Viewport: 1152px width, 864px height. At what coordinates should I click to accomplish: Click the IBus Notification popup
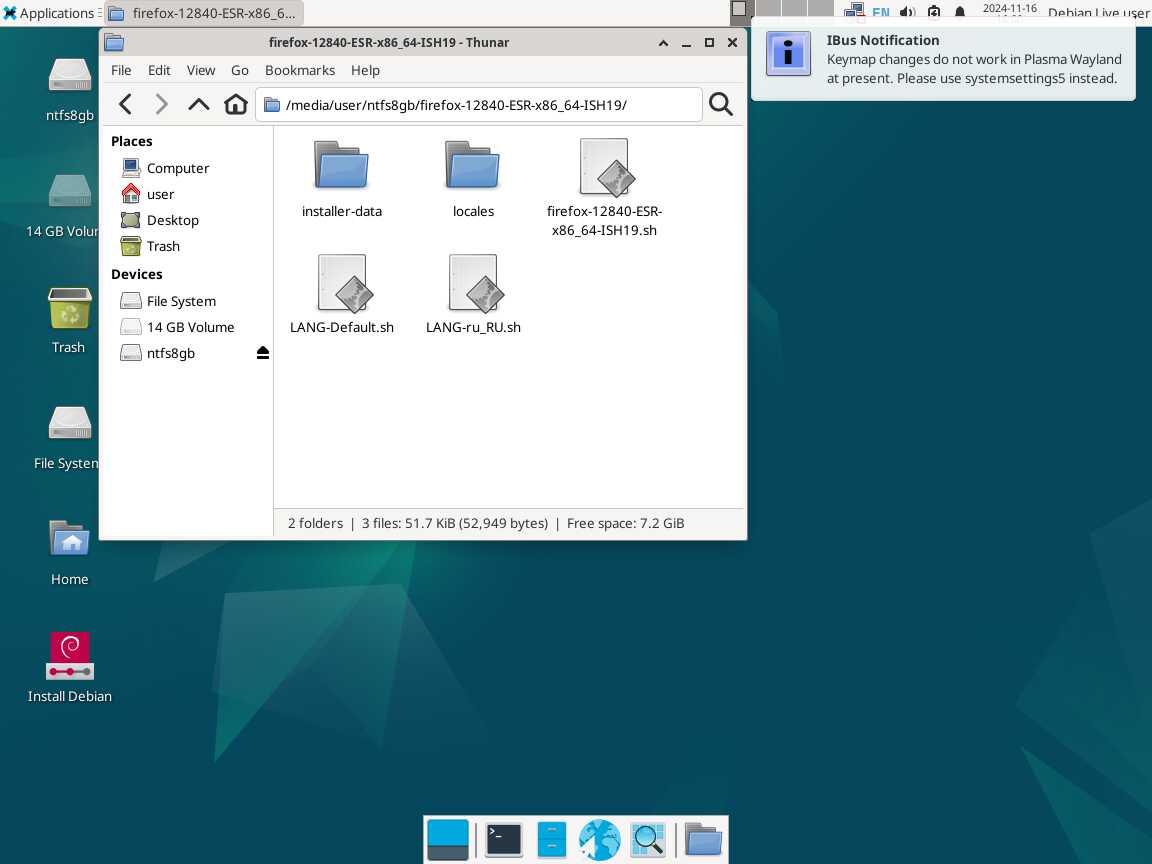(943, 59)
